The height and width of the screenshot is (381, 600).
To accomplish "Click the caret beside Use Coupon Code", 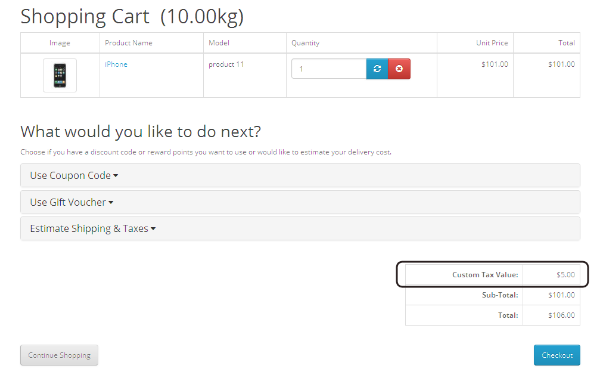I will 116,176.
